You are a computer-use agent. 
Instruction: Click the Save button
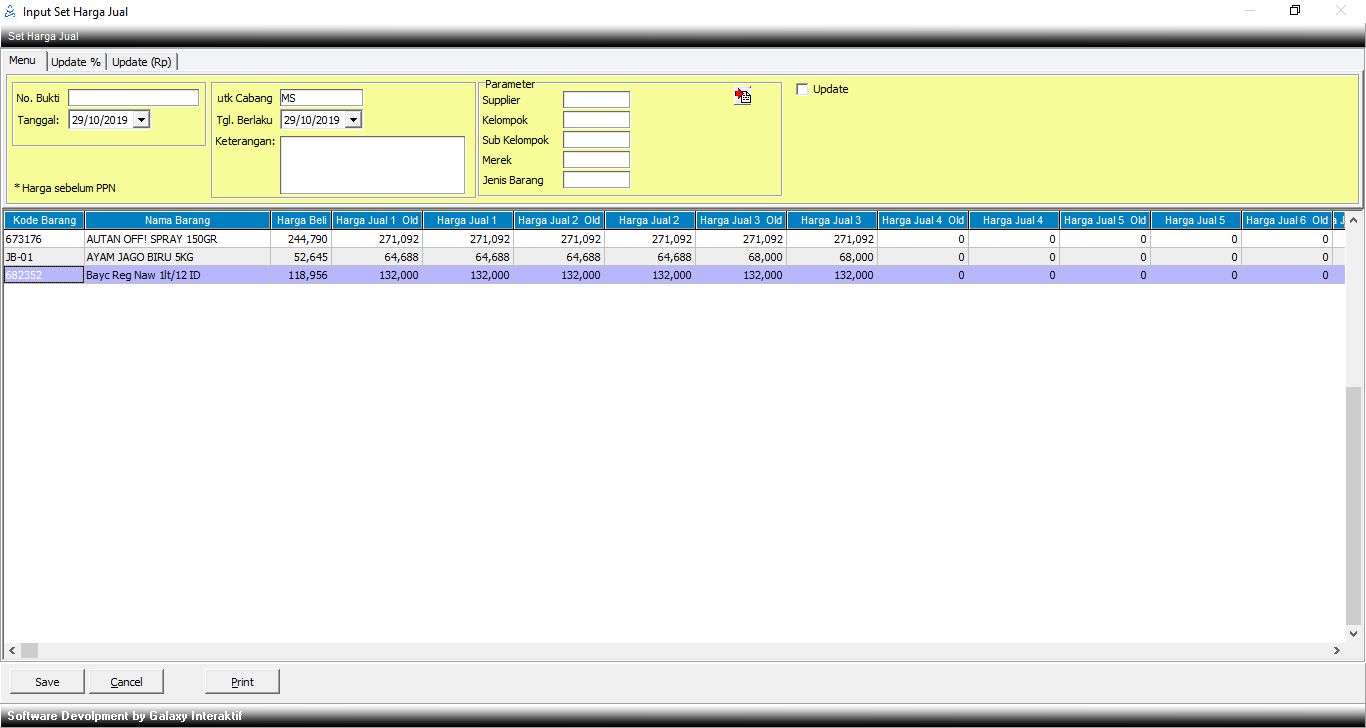(47, 682)
